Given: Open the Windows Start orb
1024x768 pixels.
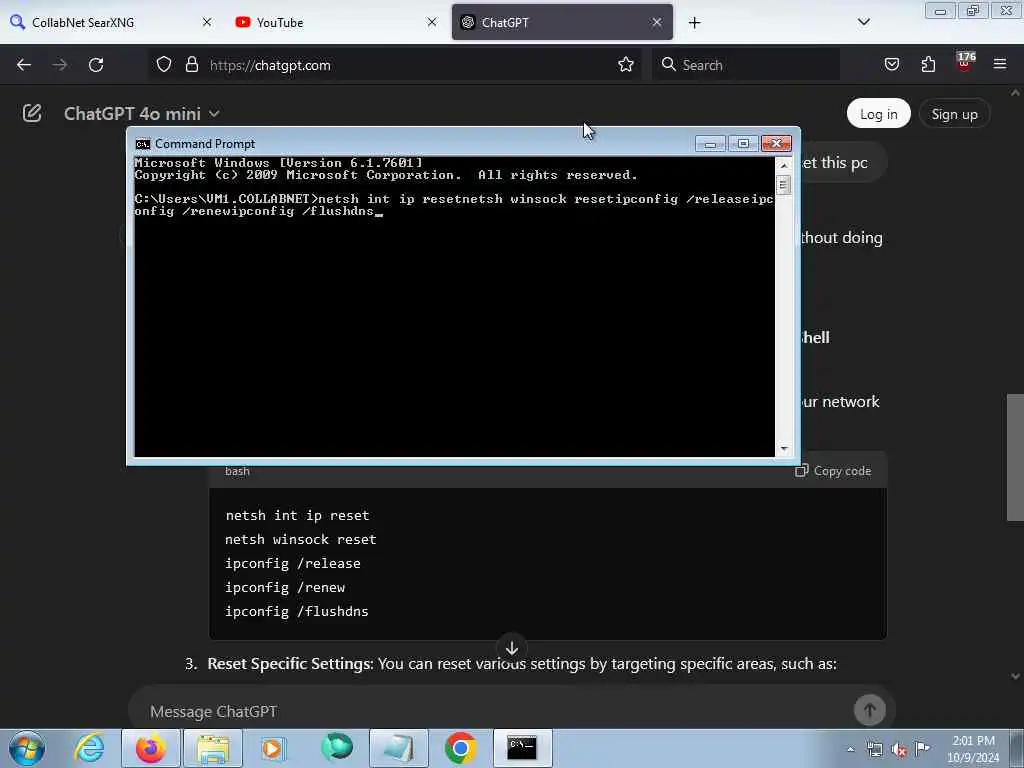Looking at the screenshot, I should [x=27, y=748].
